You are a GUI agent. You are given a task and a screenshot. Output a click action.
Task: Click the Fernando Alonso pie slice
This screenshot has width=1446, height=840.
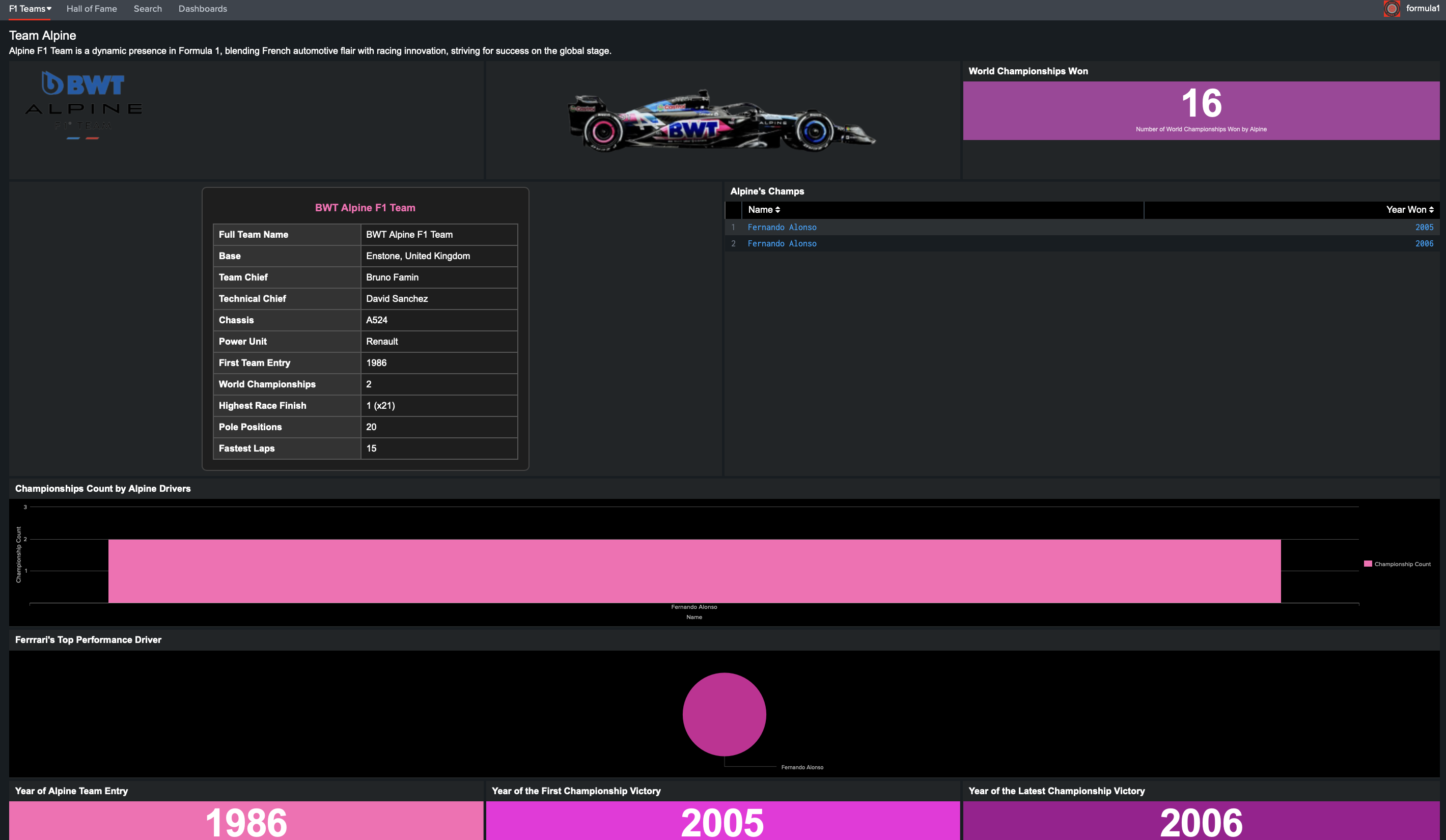[x=724, y=714]
